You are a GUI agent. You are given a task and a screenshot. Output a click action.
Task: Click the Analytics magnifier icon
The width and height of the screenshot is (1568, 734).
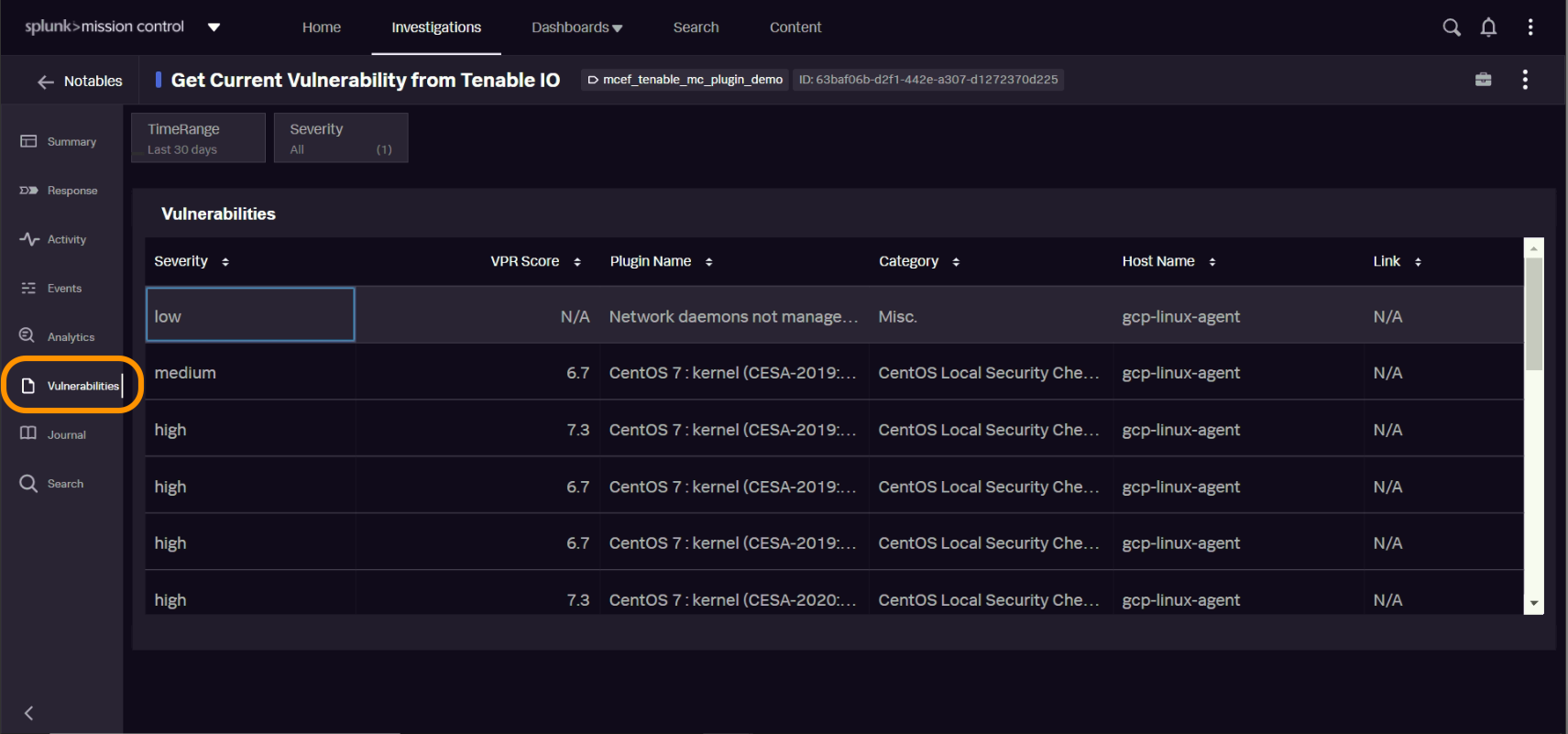[x=27, y=336]
